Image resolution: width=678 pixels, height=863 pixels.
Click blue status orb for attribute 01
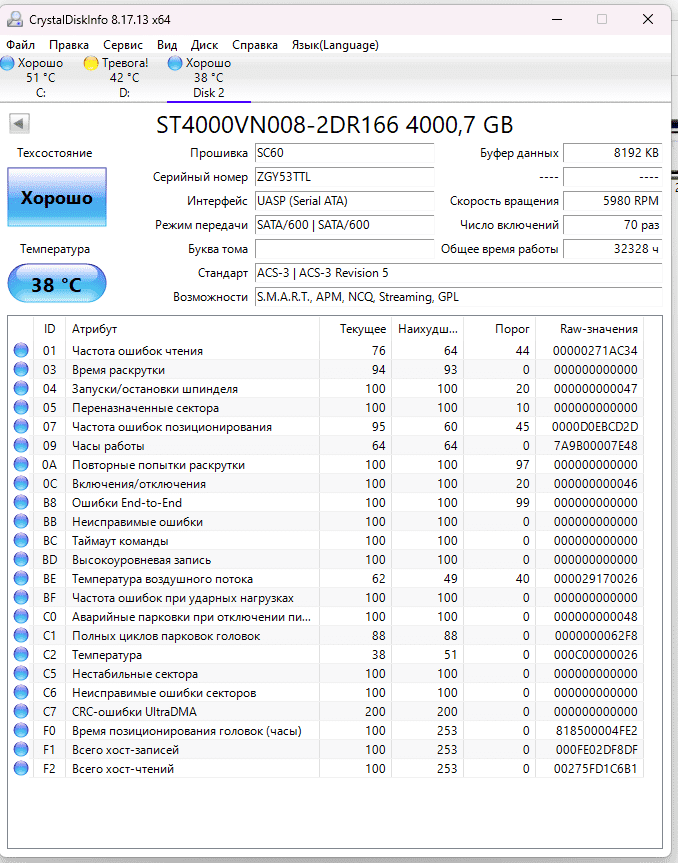point(21,351)
